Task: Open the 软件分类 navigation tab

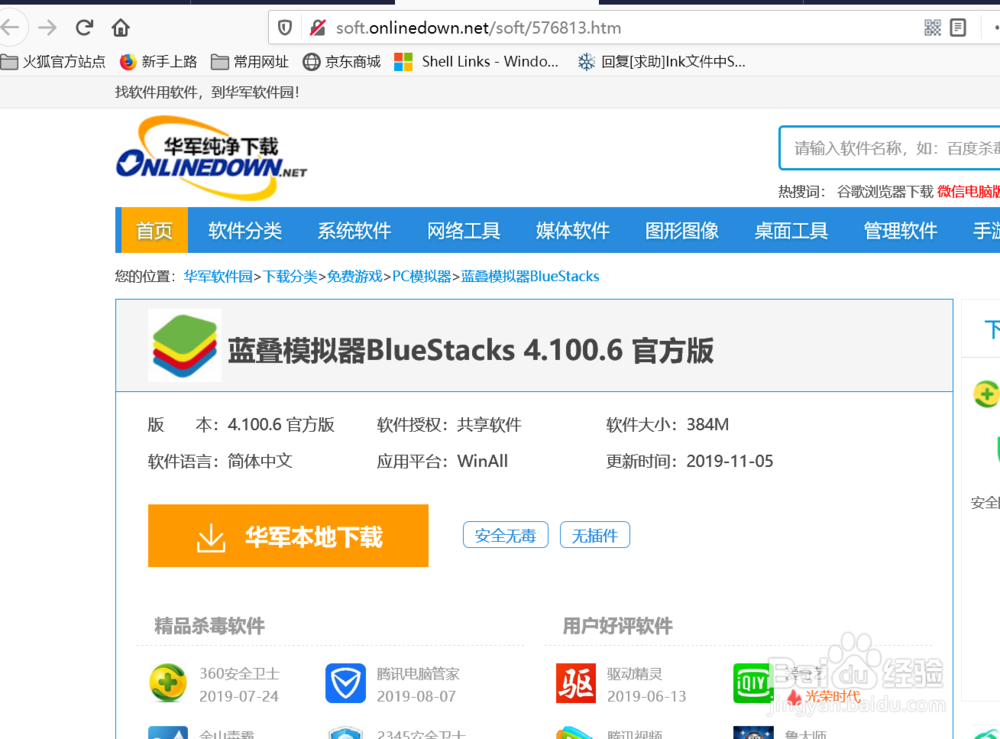Action: coord(245,230)
